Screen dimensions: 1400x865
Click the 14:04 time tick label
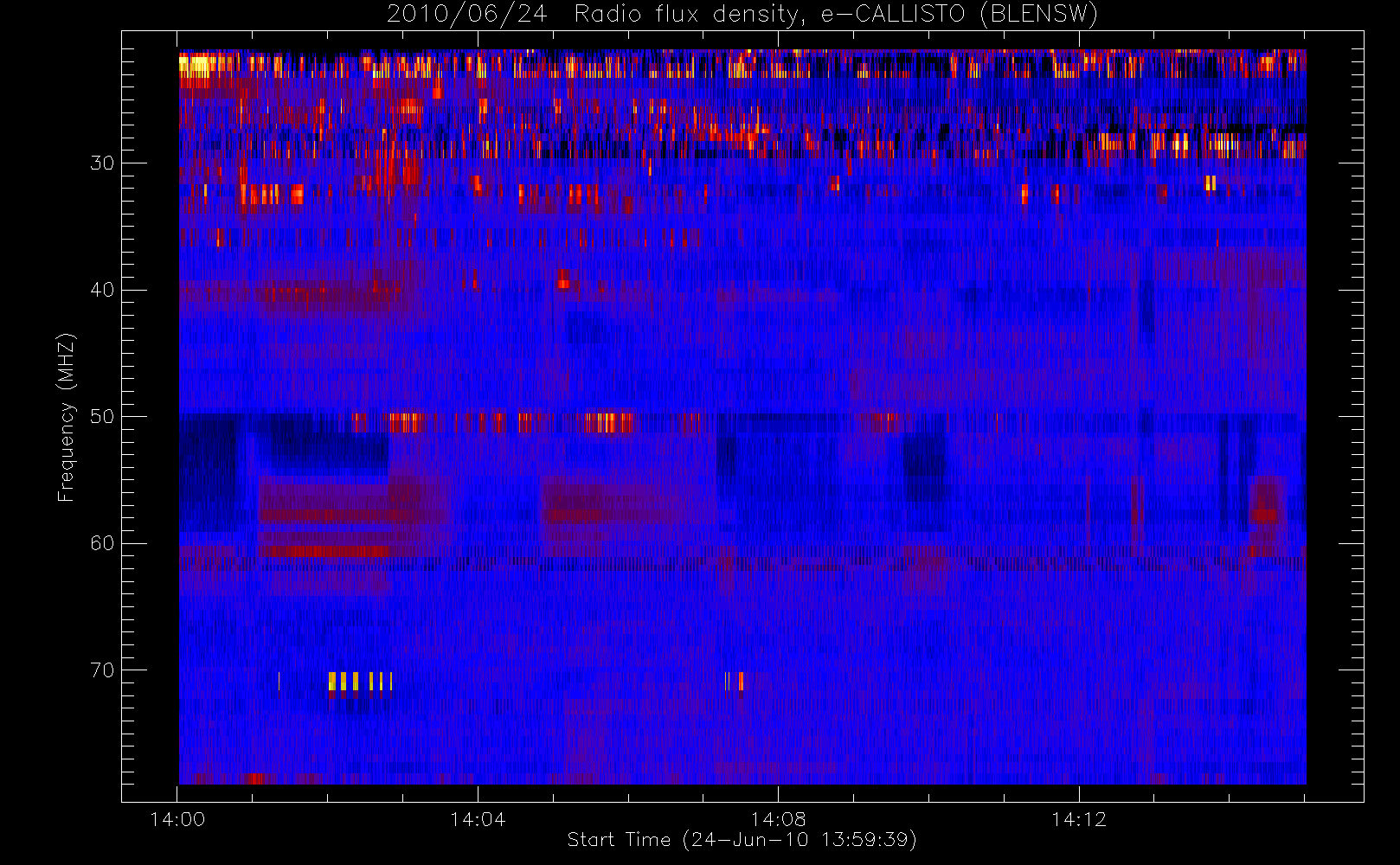tap(478, 819)
